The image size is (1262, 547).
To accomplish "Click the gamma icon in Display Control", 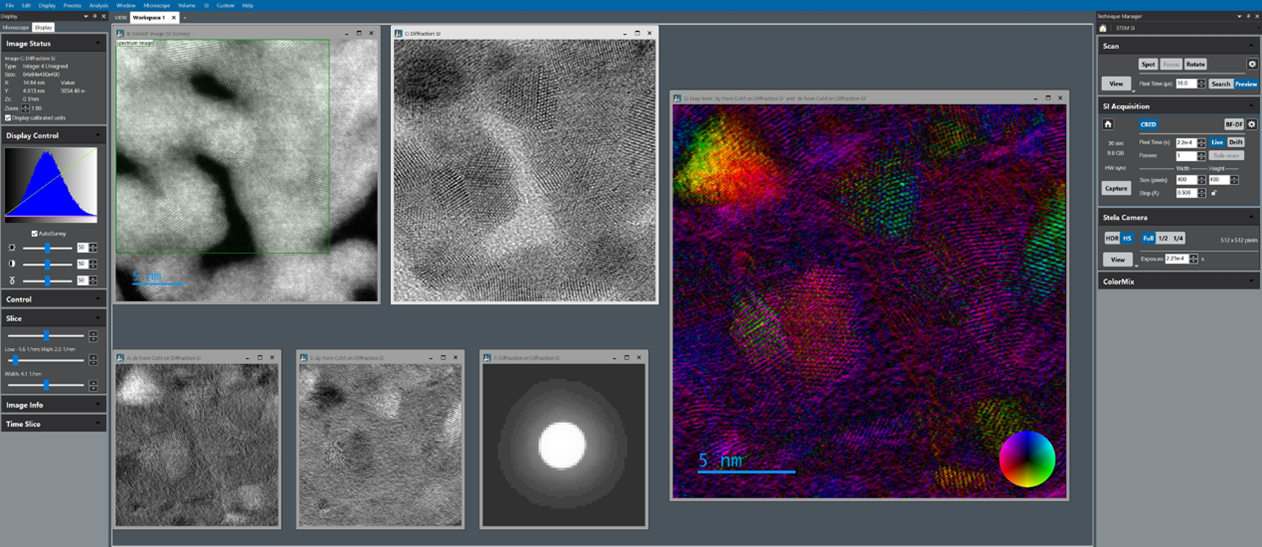I will (12, 281).
